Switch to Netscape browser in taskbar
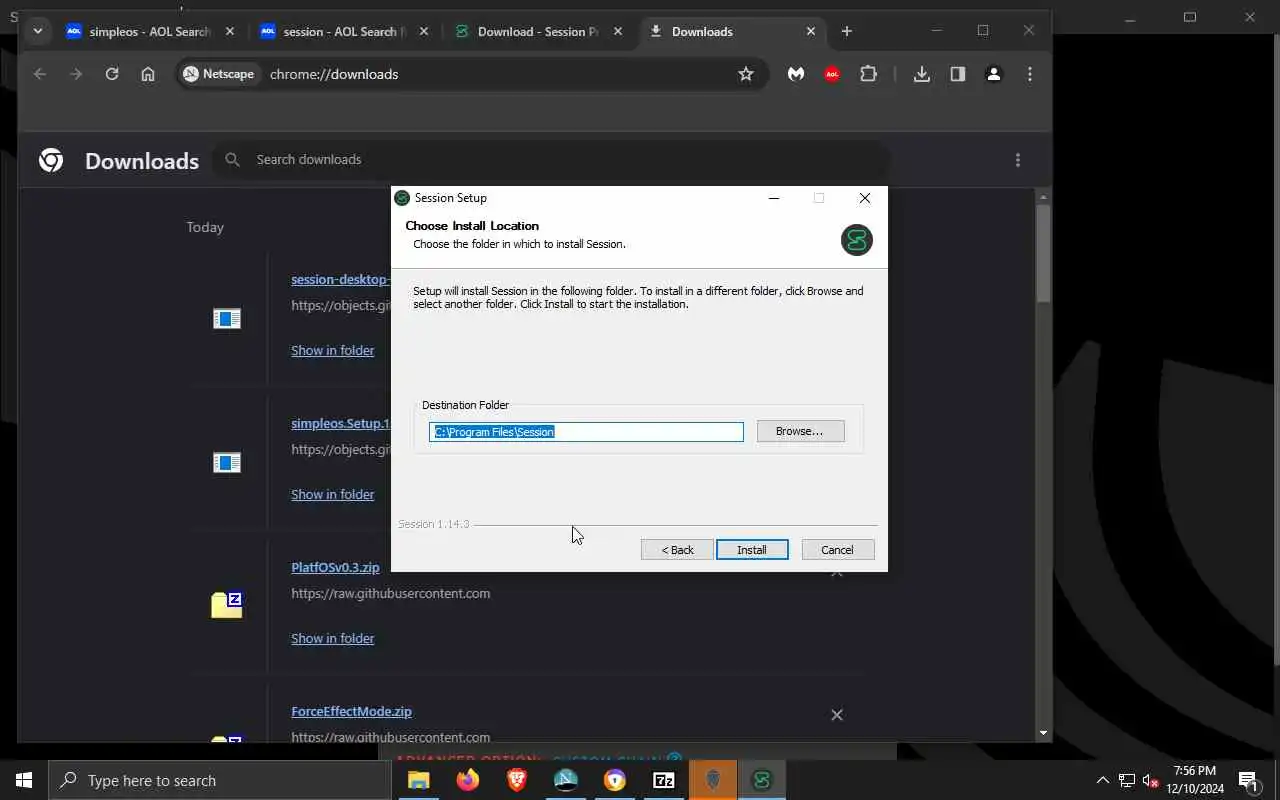Image resolution: width=1280 pixels, height=800 pixels. tap(566, 780)
